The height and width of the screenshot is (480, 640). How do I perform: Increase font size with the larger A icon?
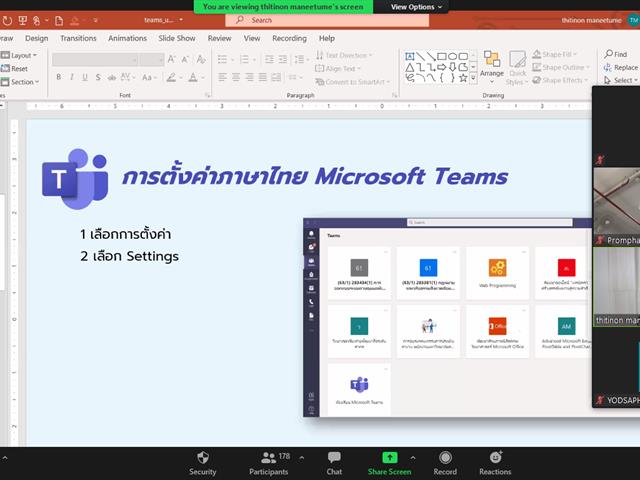click(171, 59)
